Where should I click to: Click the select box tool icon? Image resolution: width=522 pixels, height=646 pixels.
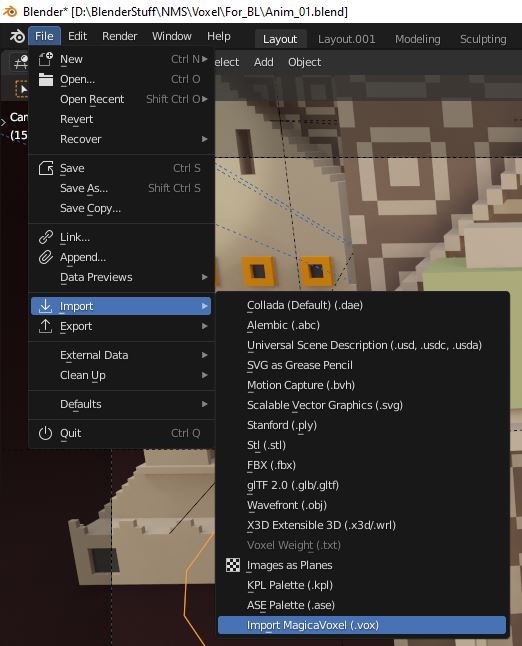[21, 88]
